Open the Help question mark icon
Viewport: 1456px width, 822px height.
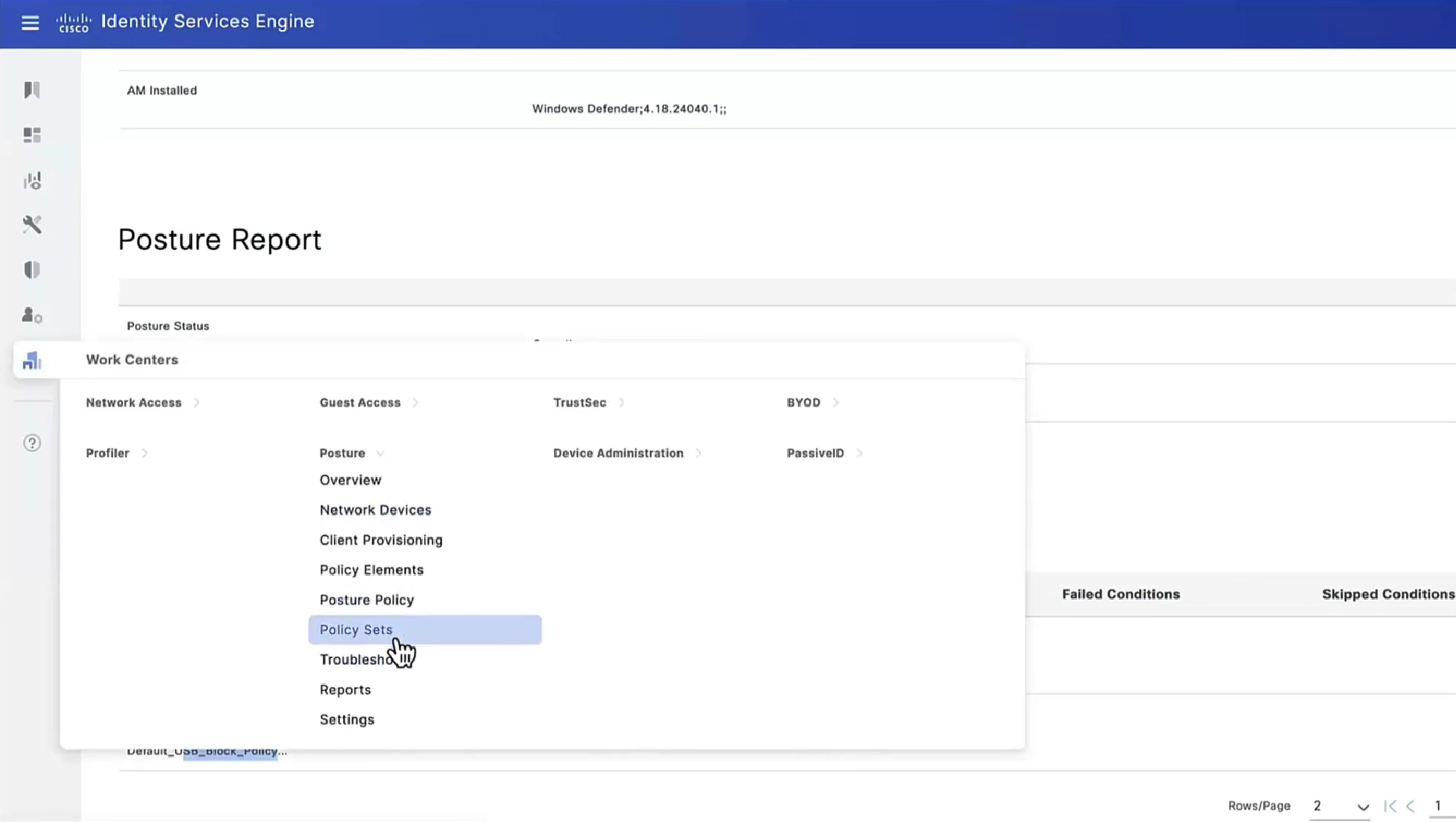click(32, 443)
